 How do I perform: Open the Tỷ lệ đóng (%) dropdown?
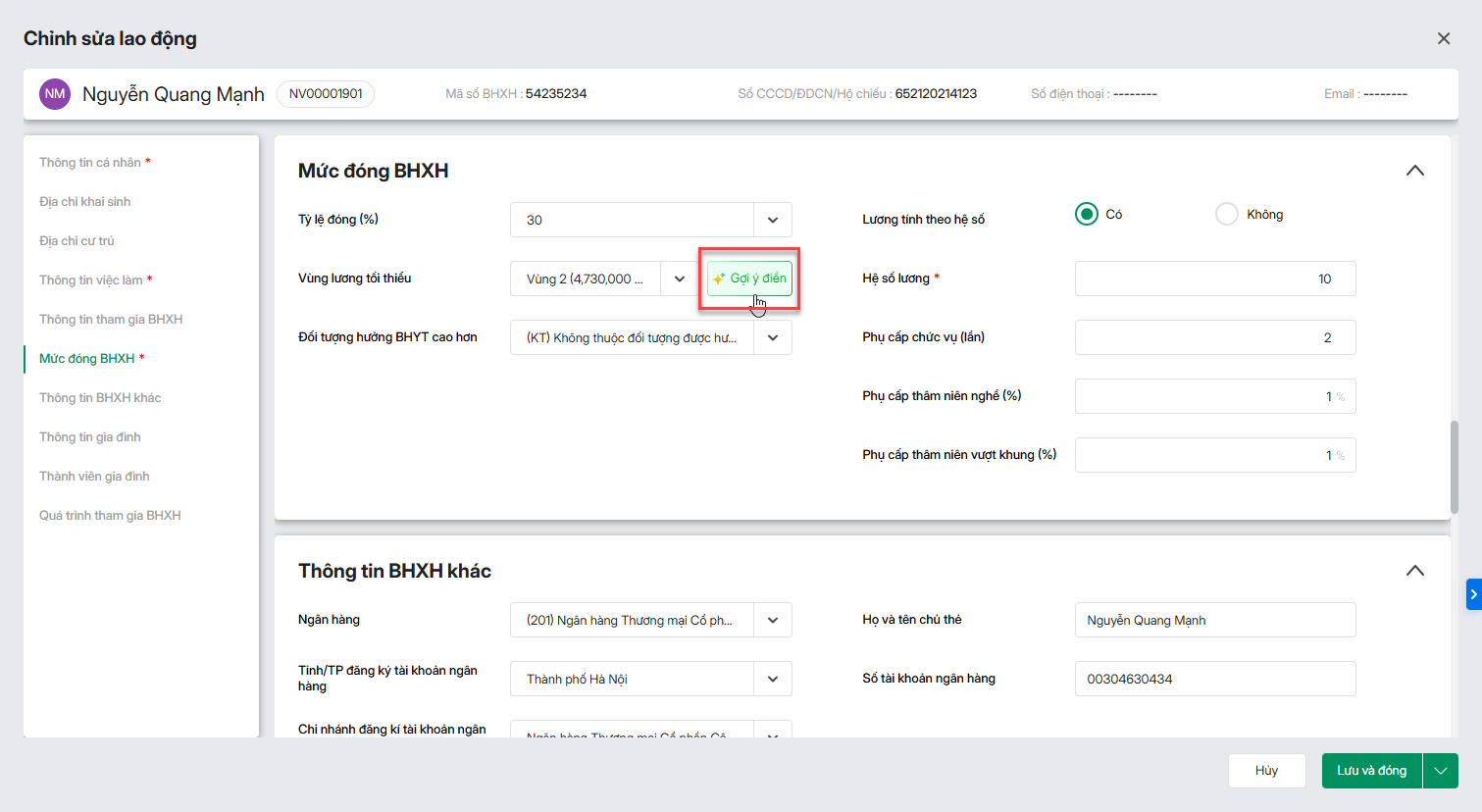click(x=773, y=220)
